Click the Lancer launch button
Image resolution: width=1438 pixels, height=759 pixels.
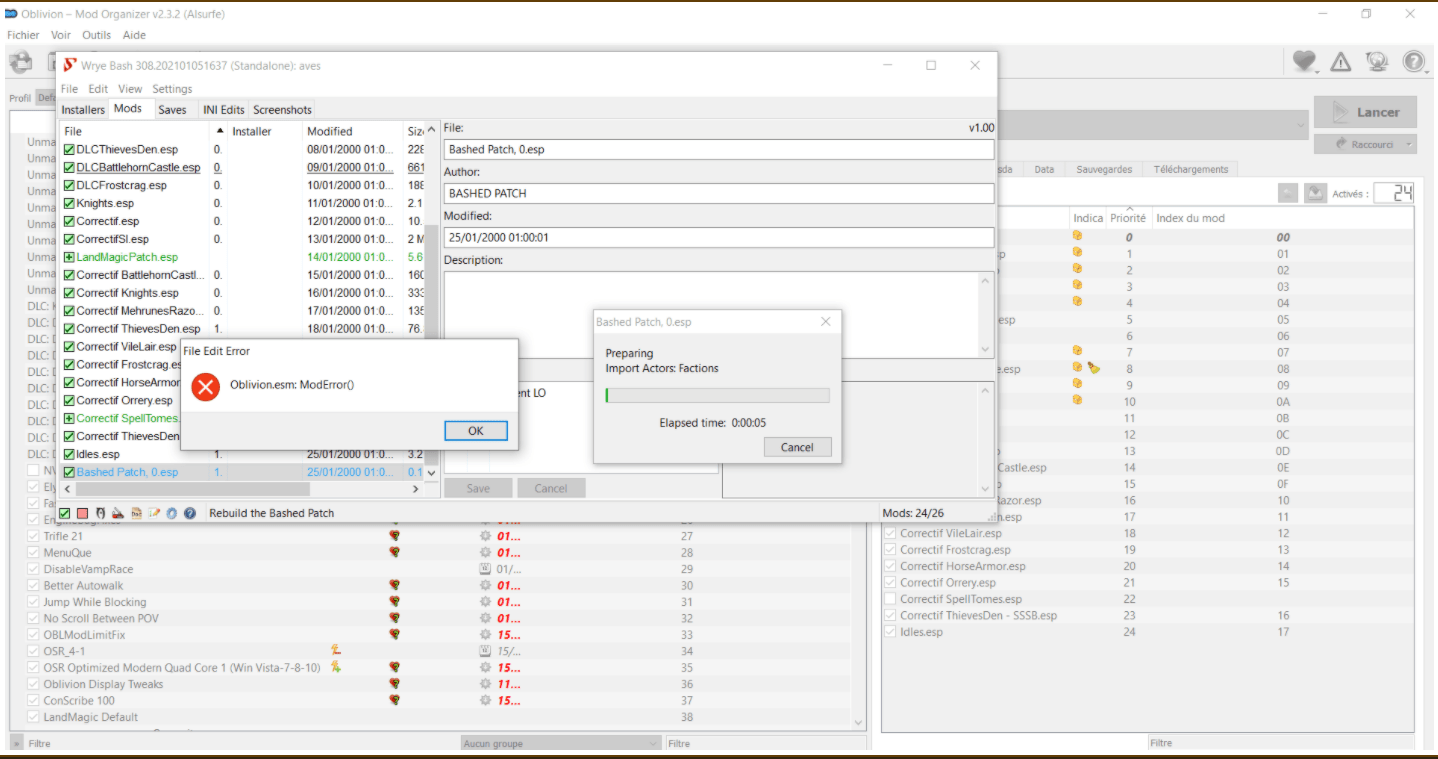click(x=1364, y=113)
